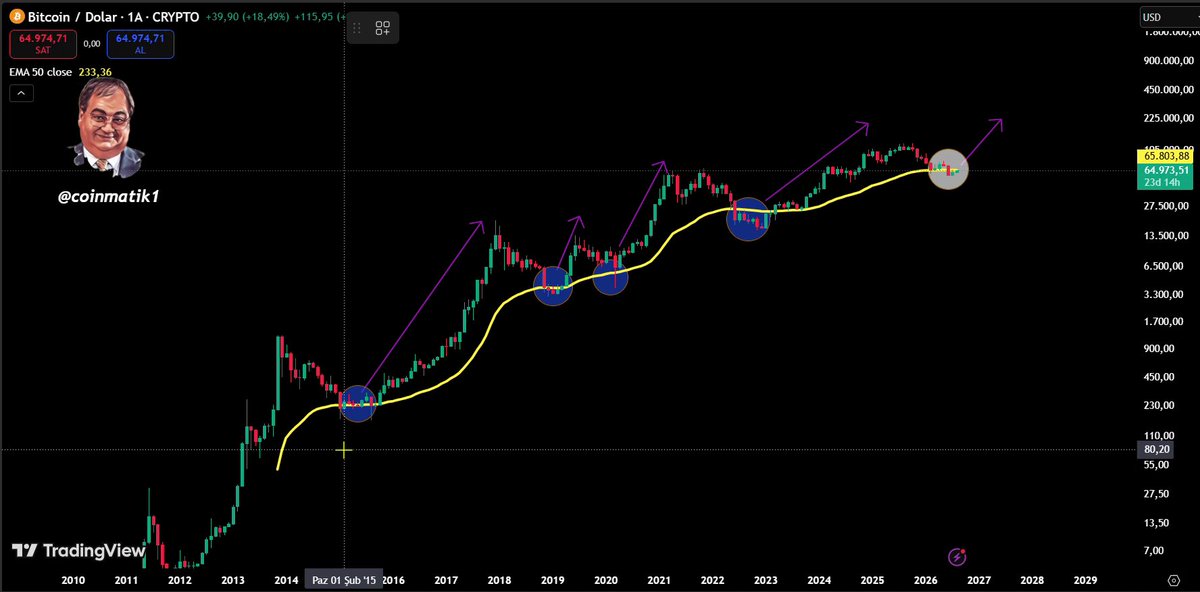Click the Bitcoin symbol logo icon

[16, 17]
